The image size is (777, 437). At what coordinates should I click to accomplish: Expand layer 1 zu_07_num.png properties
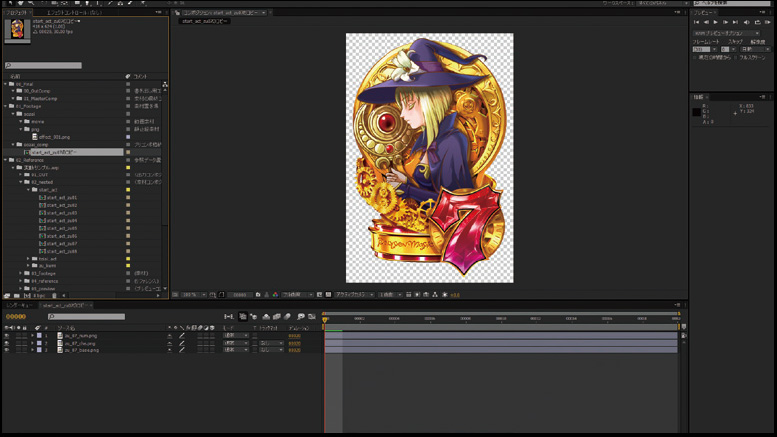(32, 335)
